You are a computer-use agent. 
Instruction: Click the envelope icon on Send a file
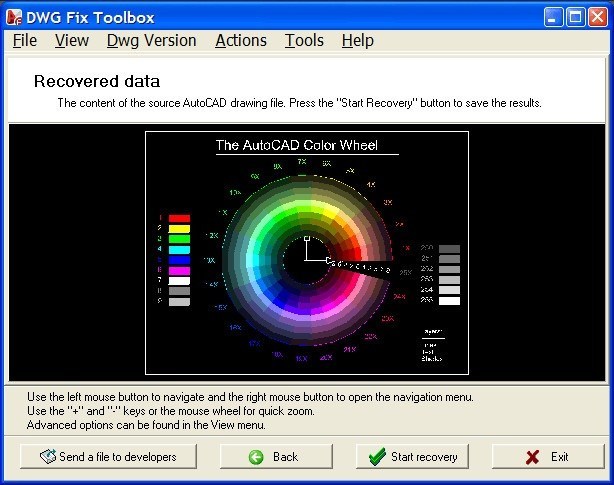(48, 456)
